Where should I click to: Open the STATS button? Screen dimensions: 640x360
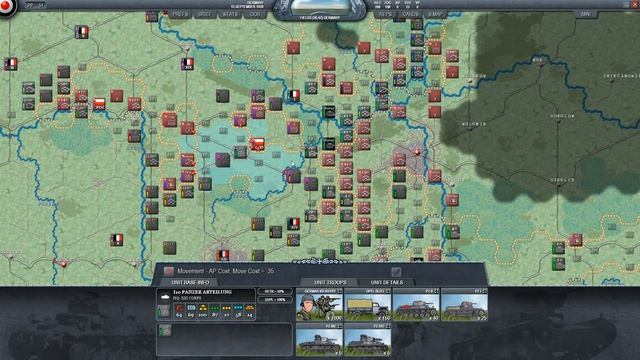pyautogui.click(x=230, y=14)
